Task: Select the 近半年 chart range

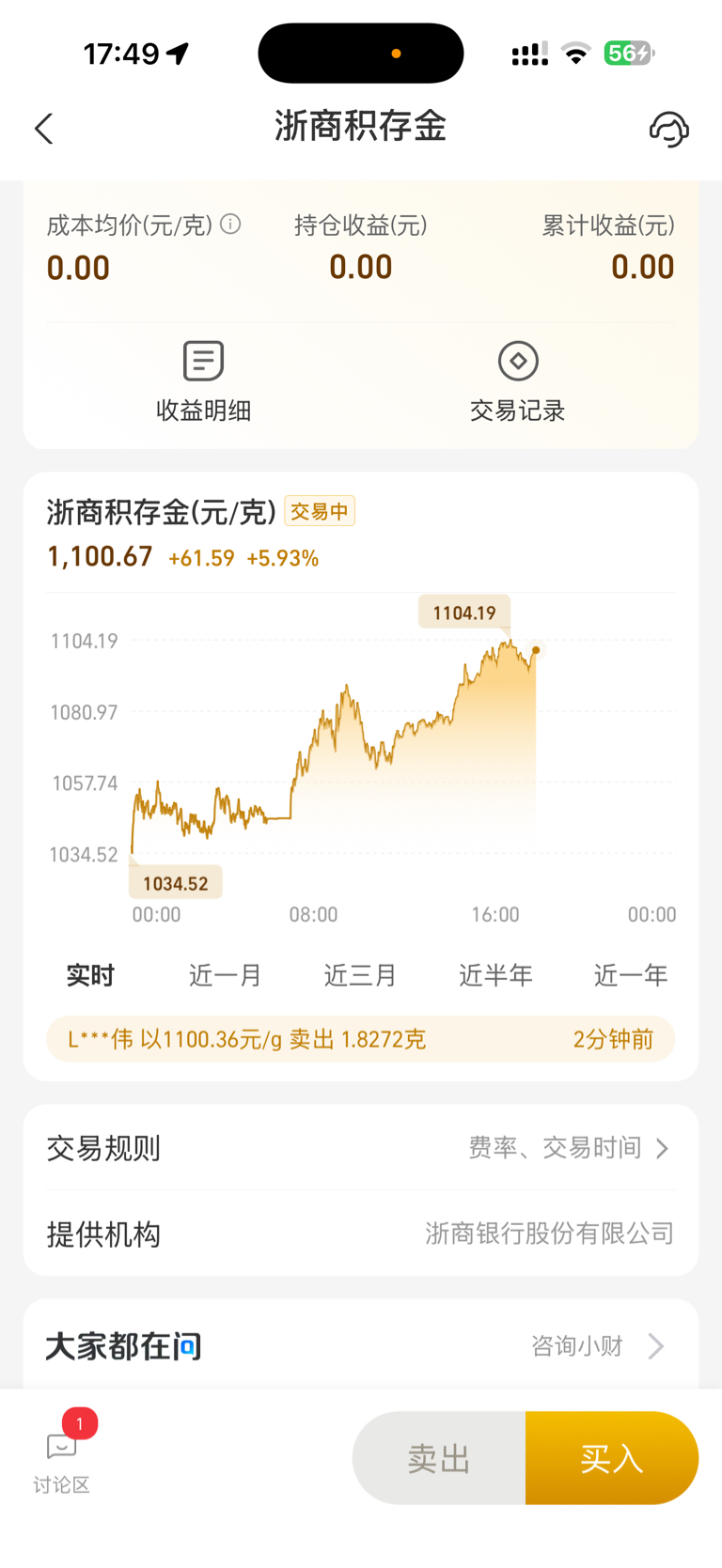Action: pos(495,975)
